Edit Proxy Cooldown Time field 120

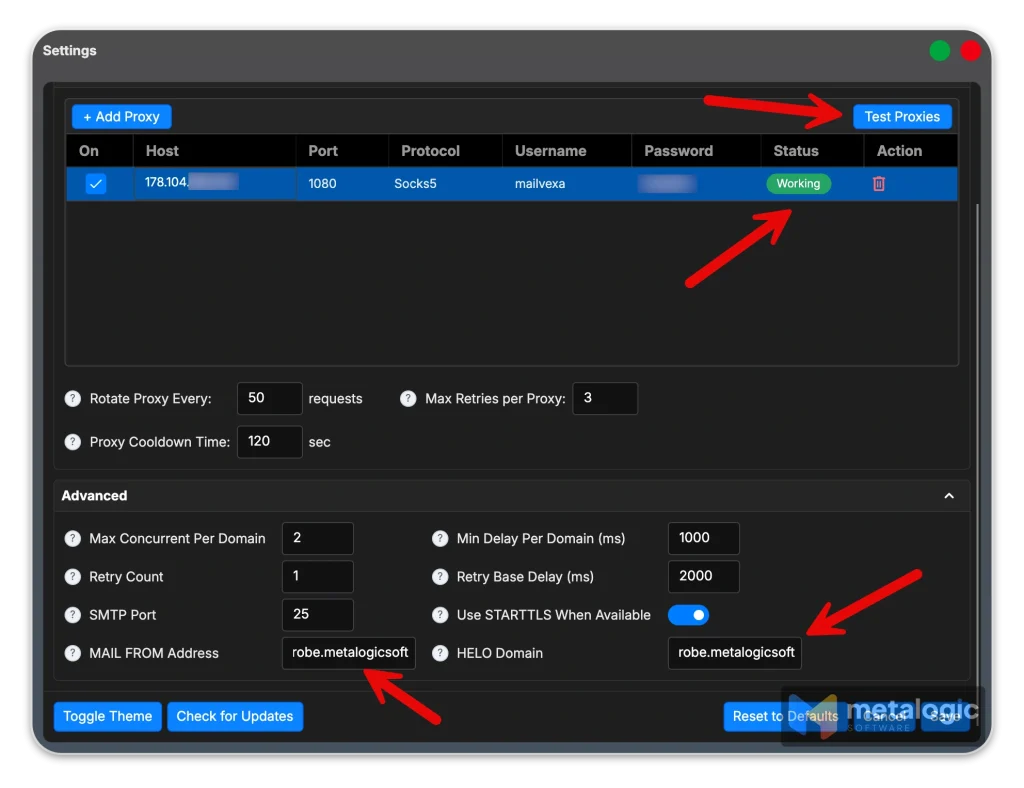270,442
